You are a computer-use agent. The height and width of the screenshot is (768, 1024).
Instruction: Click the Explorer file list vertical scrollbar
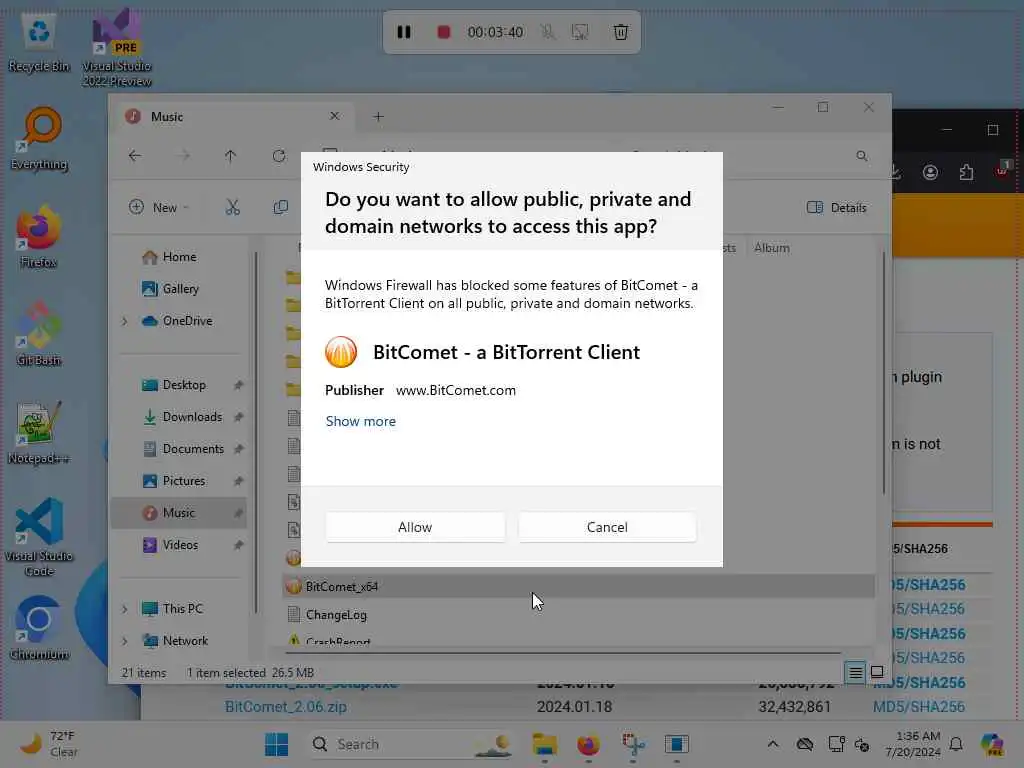[x=884, y=372]
